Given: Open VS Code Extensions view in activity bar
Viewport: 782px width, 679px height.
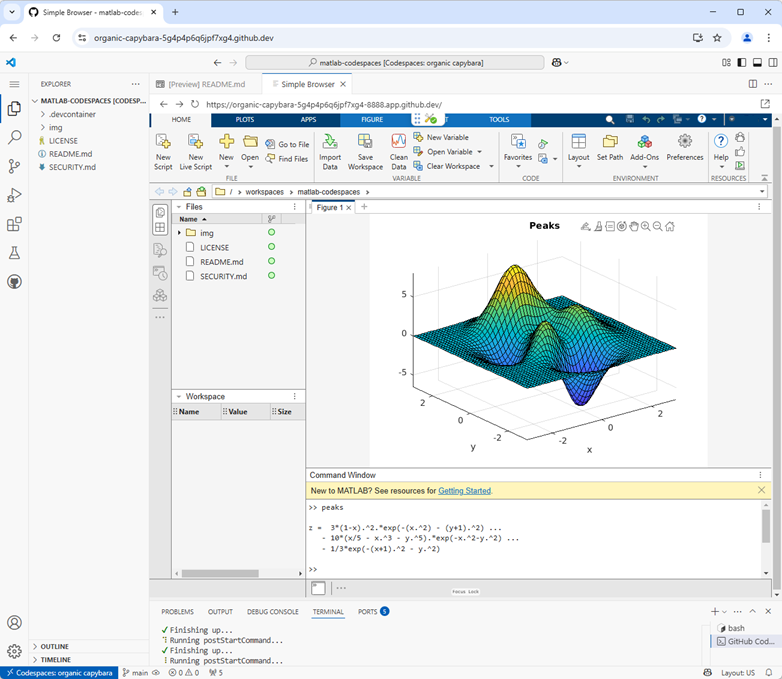Looking at the screenshot, I should pos(14,225).
